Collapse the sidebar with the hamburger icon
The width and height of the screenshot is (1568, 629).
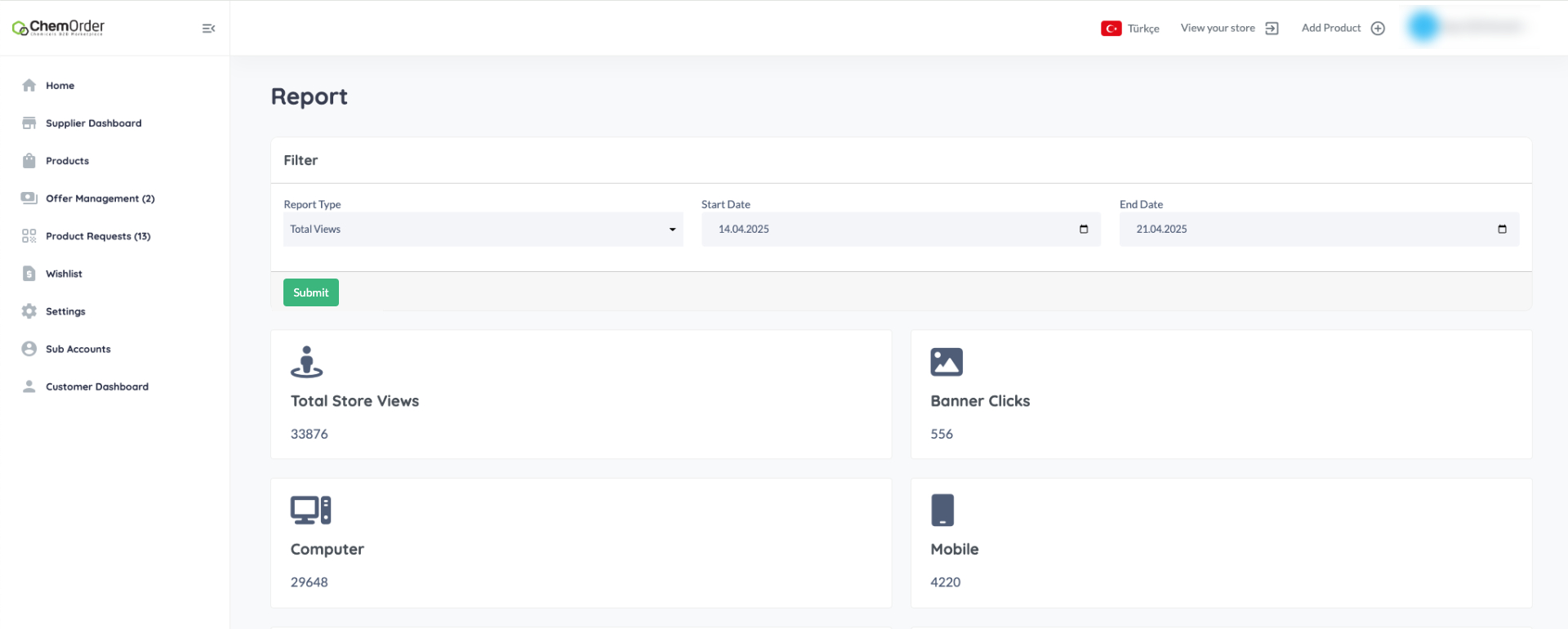208,29
